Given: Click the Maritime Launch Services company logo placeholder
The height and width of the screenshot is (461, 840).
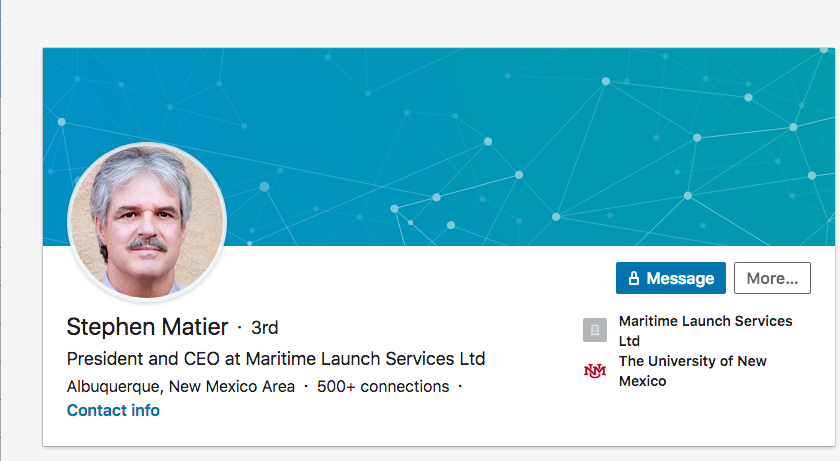Looking at the screenshot, I should pyautogui.click(x=594, y=330).
